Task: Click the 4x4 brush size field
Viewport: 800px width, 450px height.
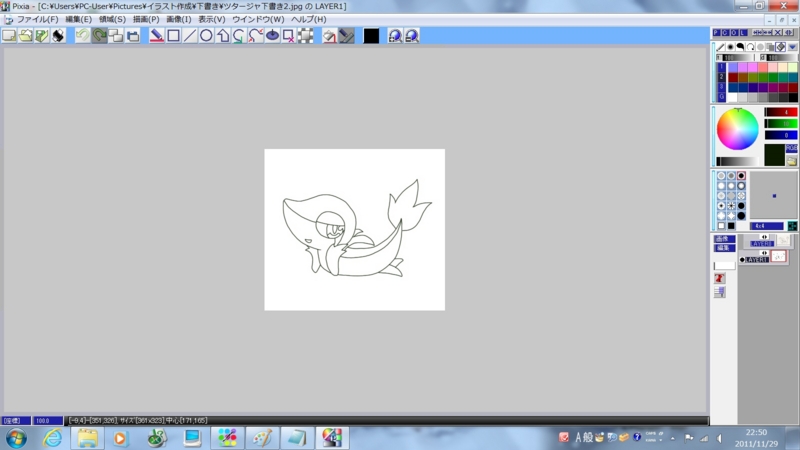Action: click(766, 226)
